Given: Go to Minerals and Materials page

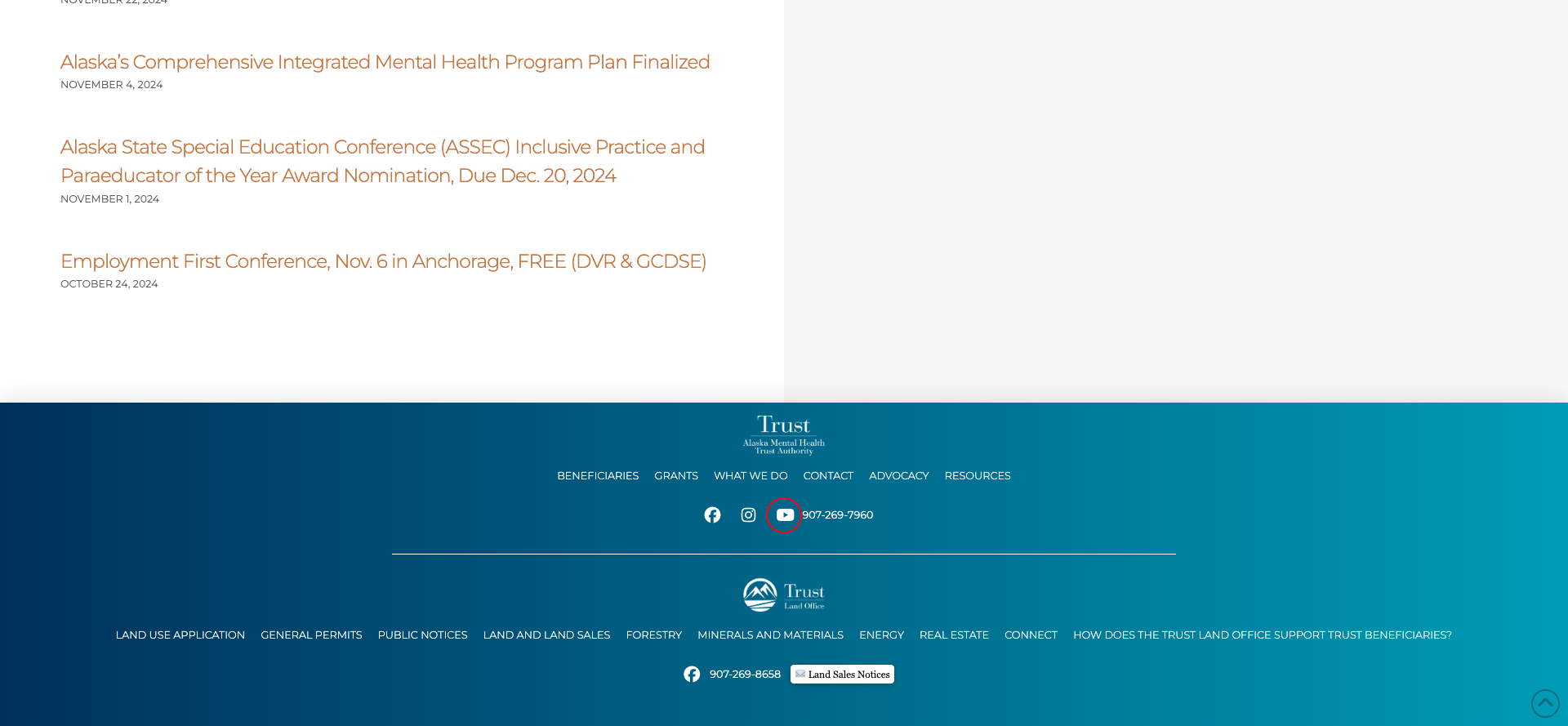Looking at the screenshot, I should 770,635.
